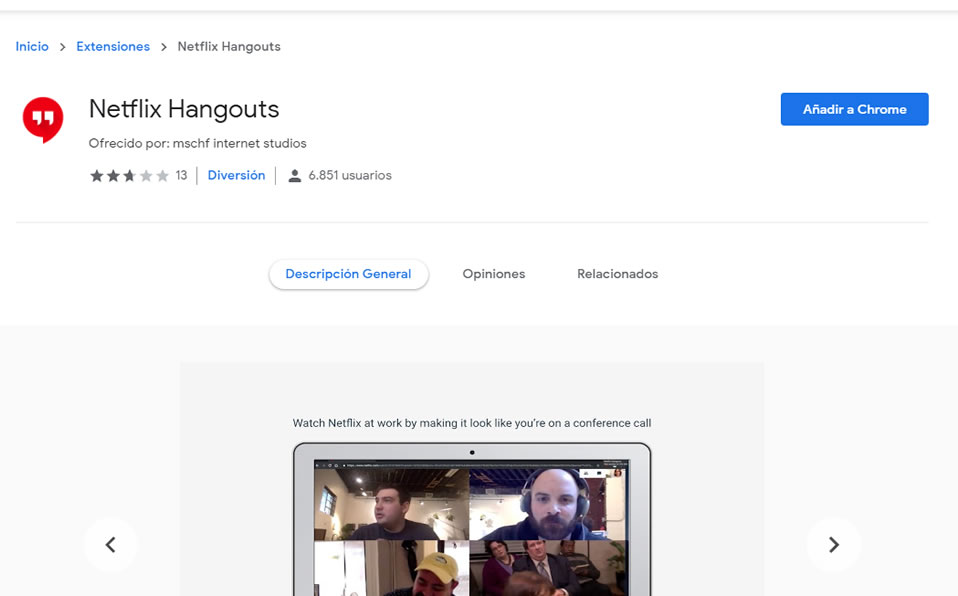
Task: Click the 13 ratings count
Action: [x=181, y=175]
